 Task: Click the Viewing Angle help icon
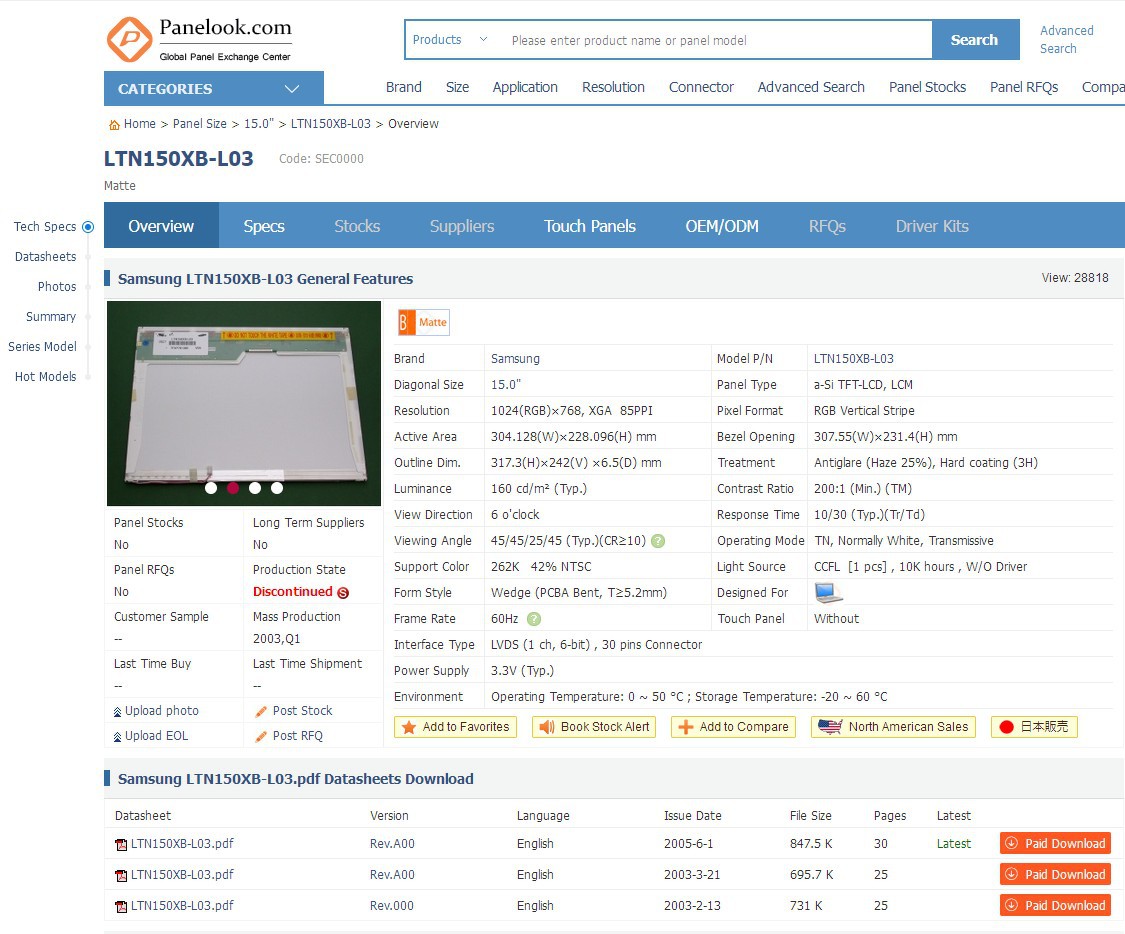coord(658,541)
